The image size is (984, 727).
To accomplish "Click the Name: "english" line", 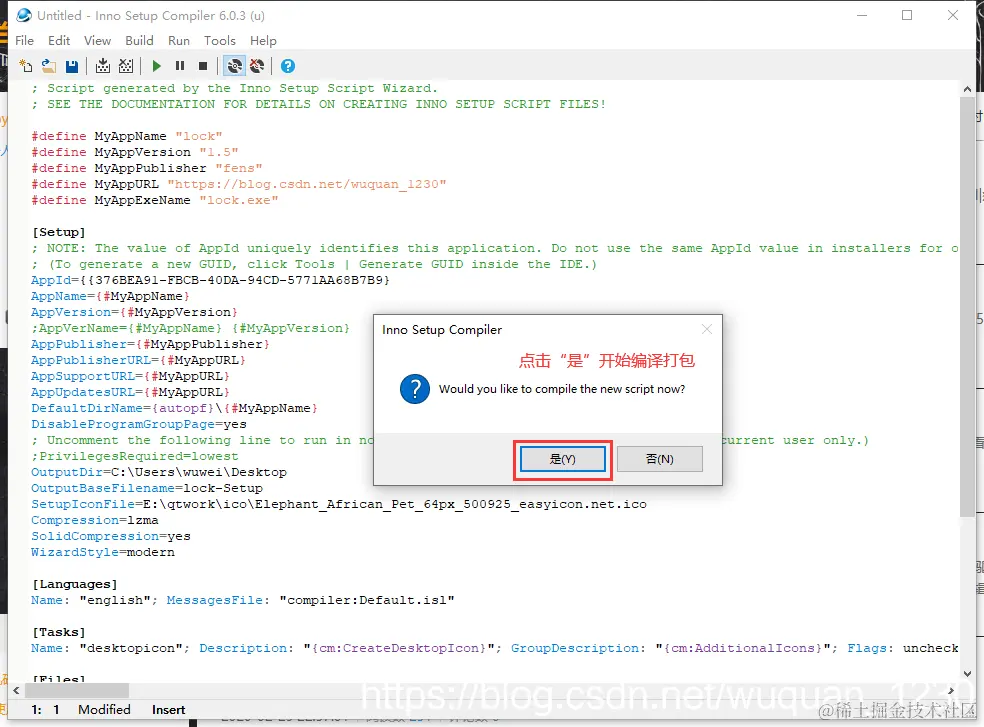I will [243, 600].
